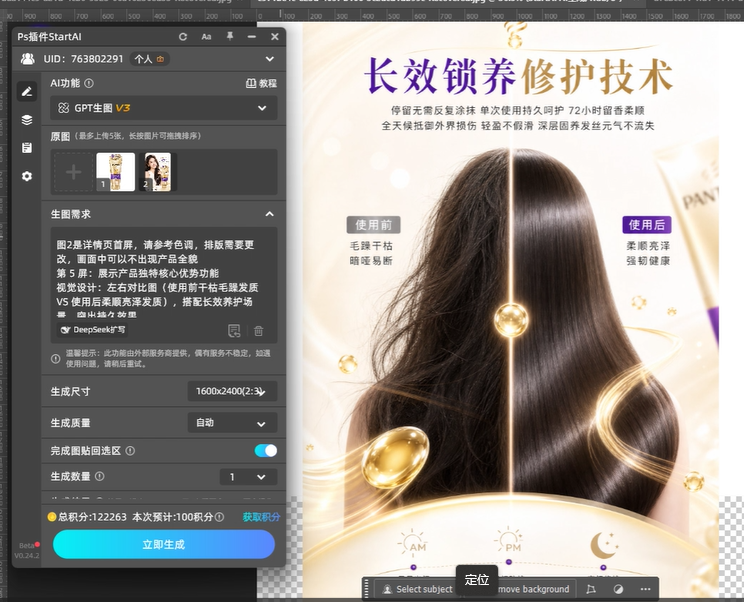Viewport: 744px width, 602px height.
Task: Show the AI功能 info tooltip icon
Action: (89, 83)
